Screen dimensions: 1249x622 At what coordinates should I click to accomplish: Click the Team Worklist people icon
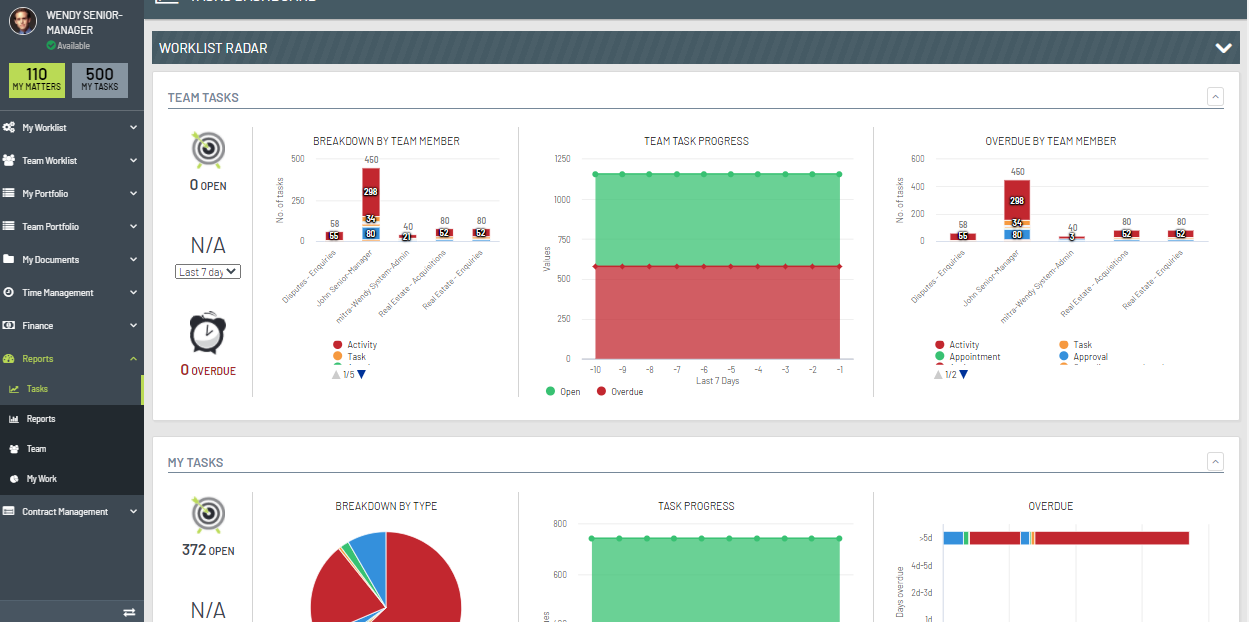tap(9, 161)
